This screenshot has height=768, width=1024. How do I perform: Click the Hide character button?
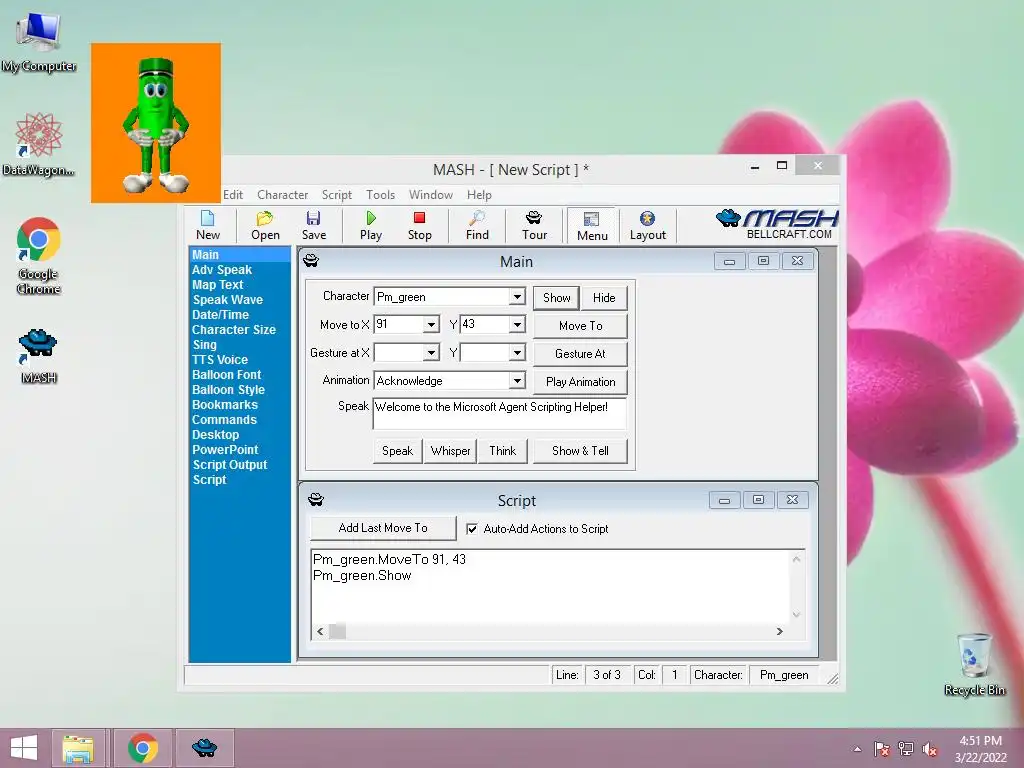(604, 298)
